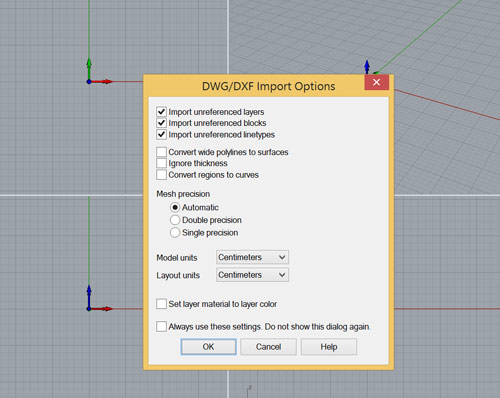Click the Help button
Viewport: 500px width, 398px height.
[x=329, y=347]
